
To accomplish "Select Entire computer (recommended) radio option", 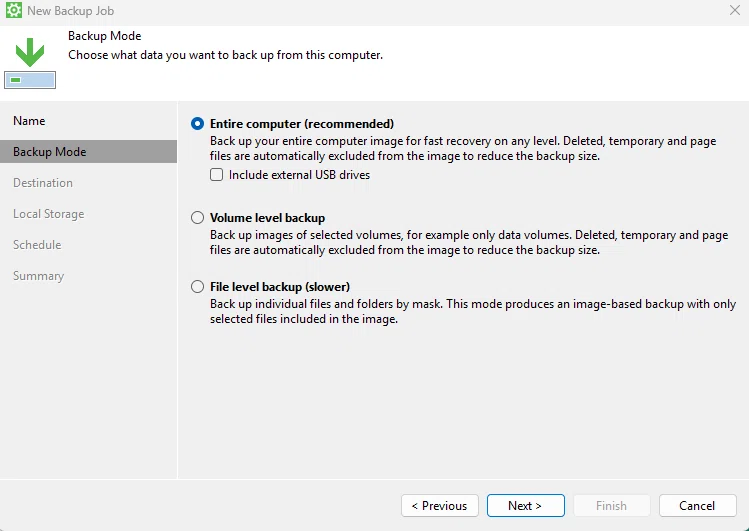I will click(197, 124).
